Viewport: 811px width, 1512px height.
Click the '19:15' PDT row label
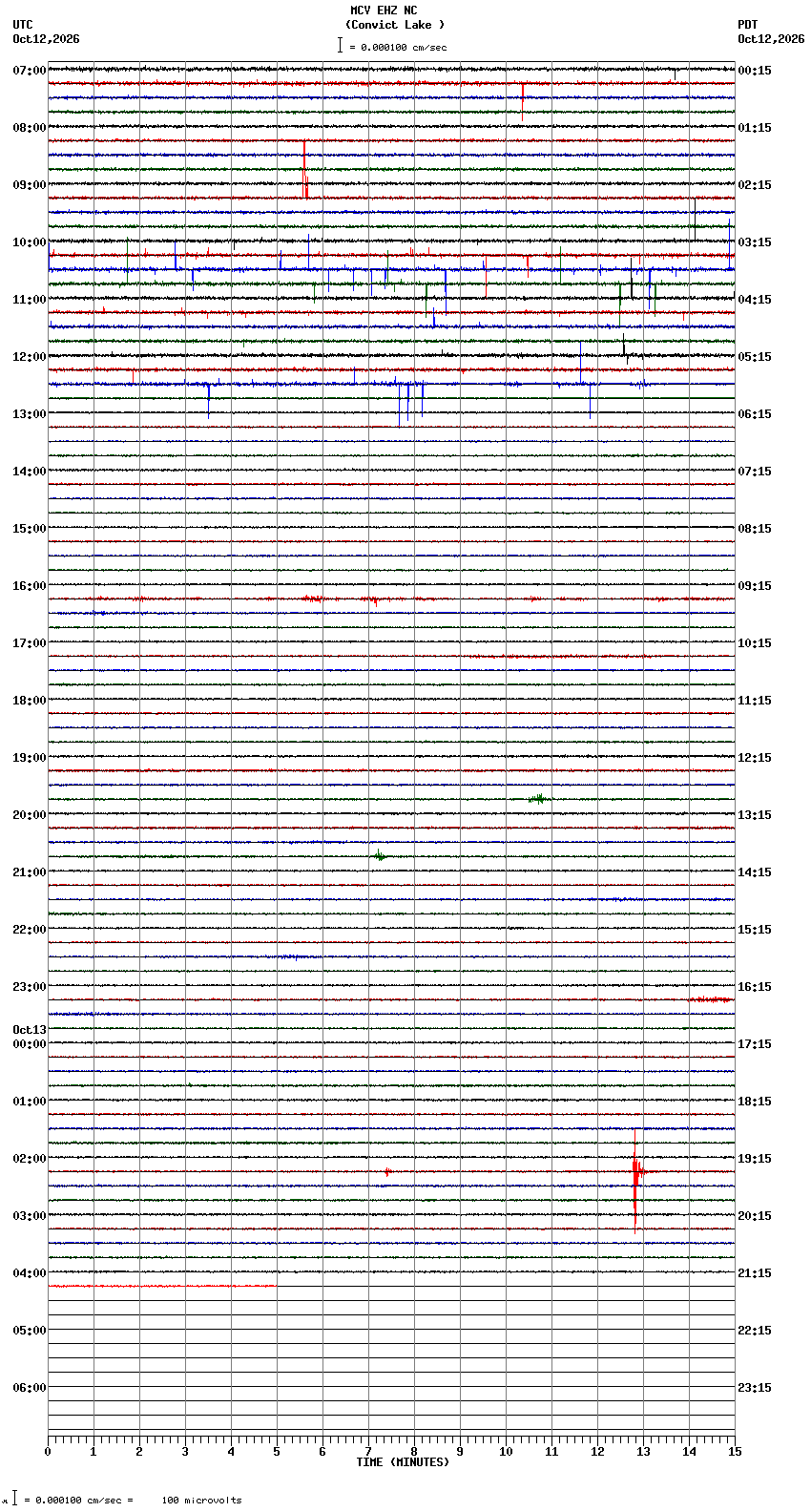pos(755,1159)
